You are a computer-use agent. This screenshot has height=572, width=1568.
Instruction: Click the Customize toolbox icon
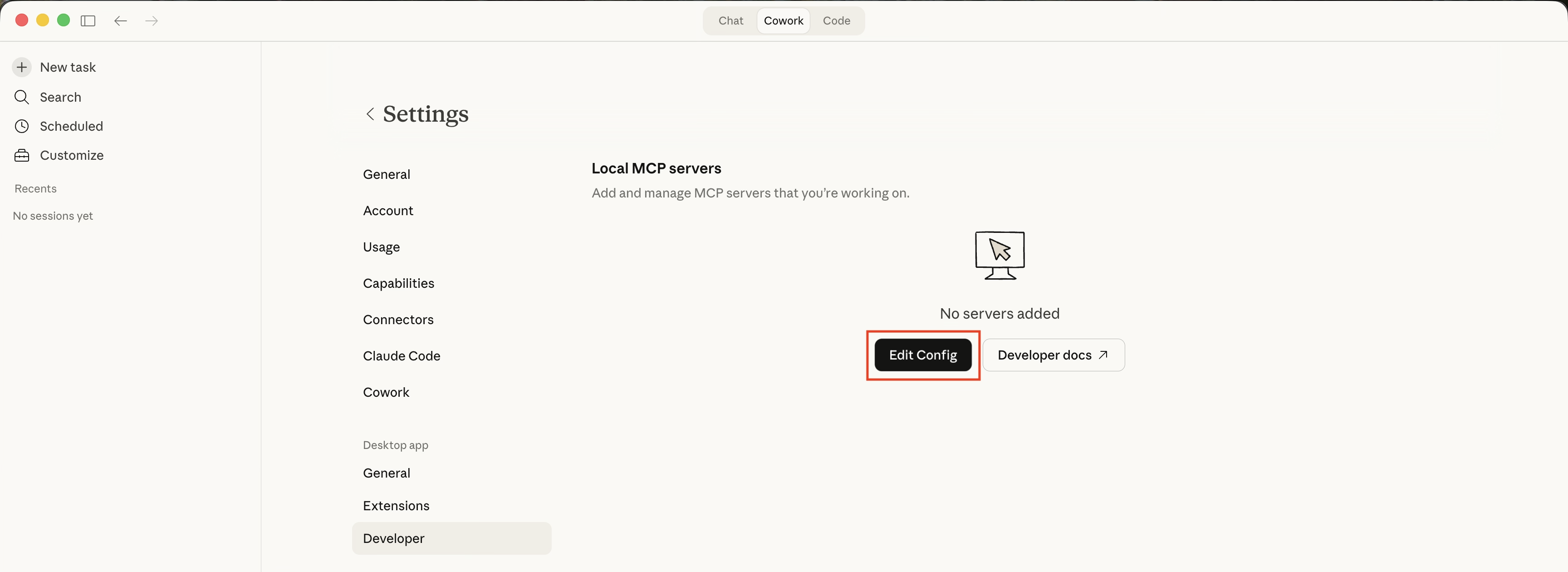click(x=22, y=155)
